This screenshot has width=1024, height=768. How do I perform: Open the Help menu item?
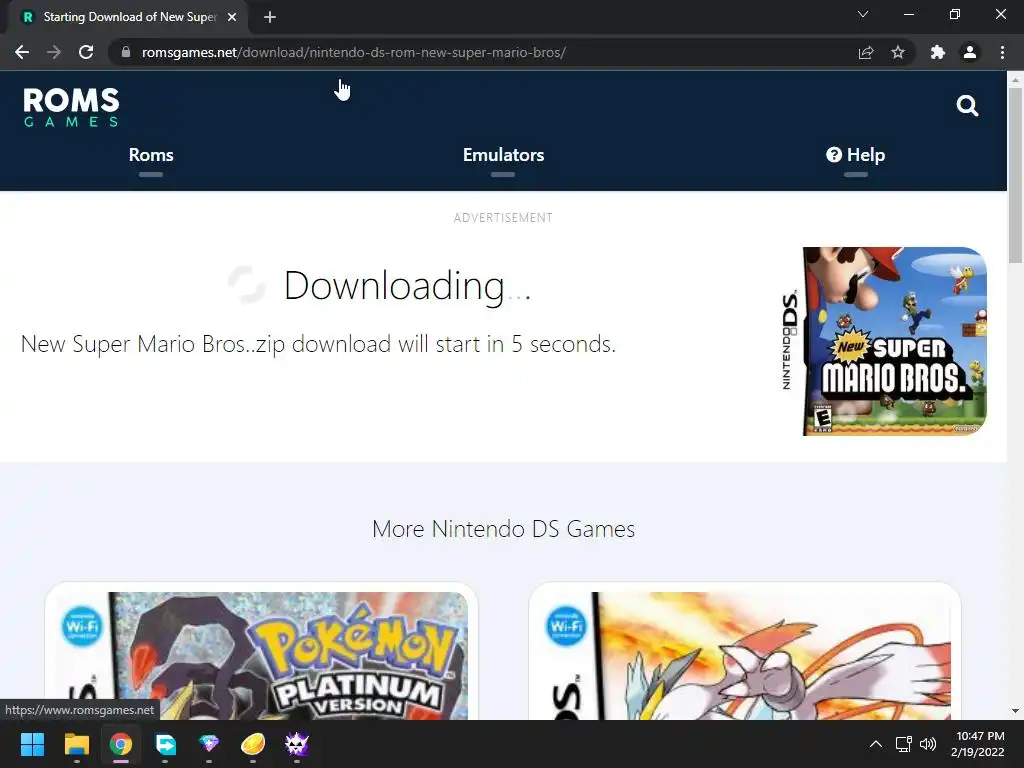tap(856, 155)
